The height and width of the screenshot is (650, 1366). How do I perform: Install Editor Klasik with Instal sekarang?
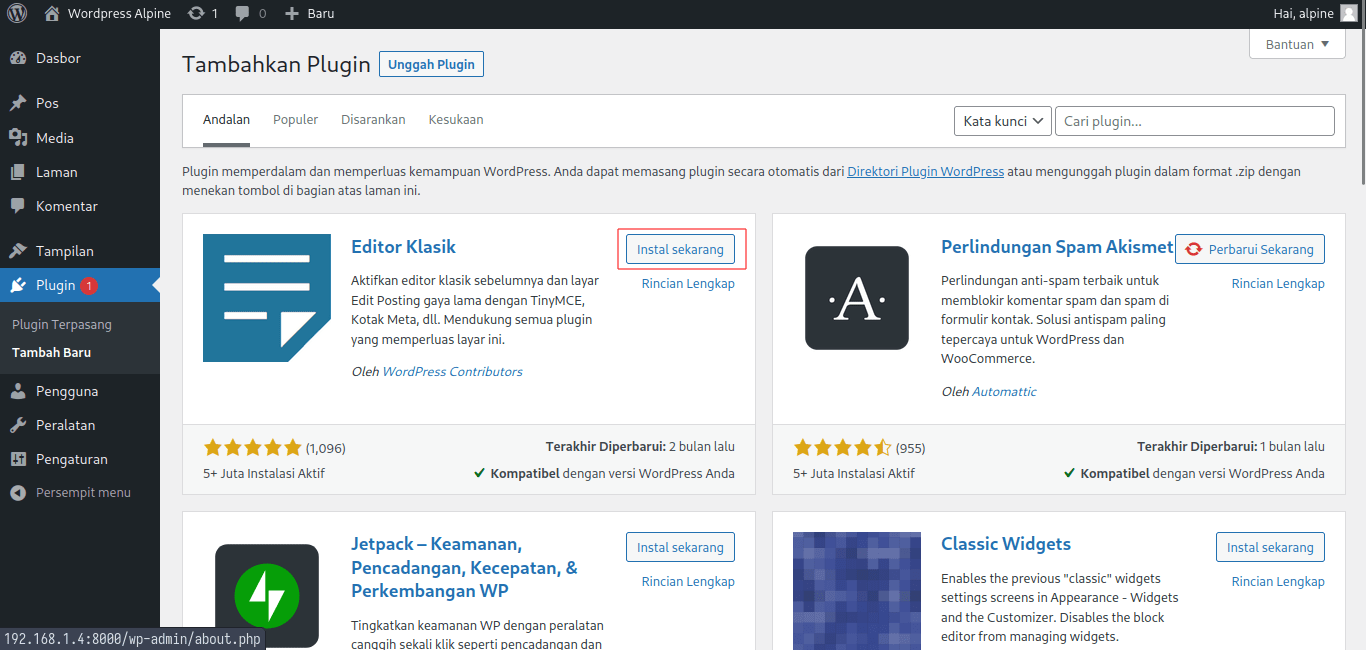[x=680, y=249]
